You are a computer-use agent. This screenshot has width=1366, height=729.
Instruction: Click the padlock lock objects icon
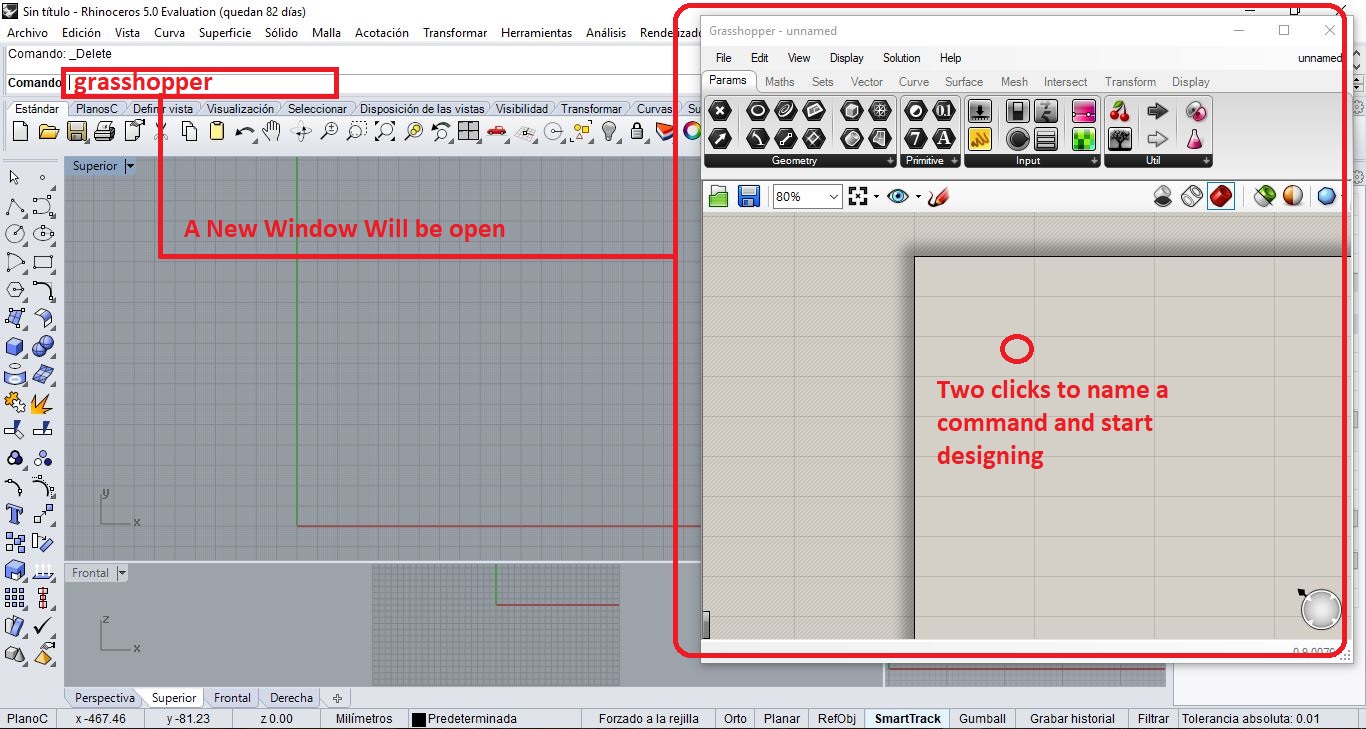[x=636, y=131]
